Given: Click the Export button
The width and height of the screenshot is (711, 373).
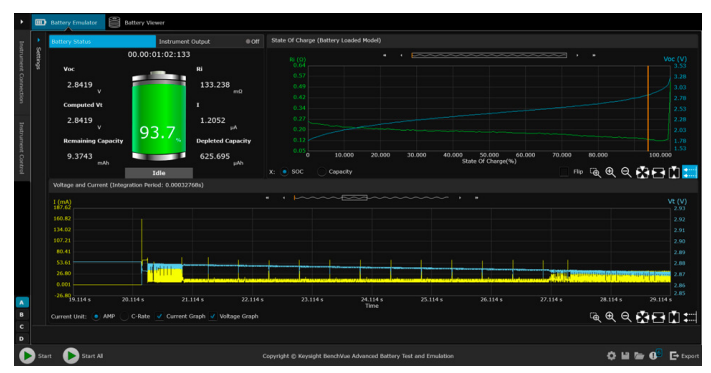Looking at the screenshot, I should point(685,356).
